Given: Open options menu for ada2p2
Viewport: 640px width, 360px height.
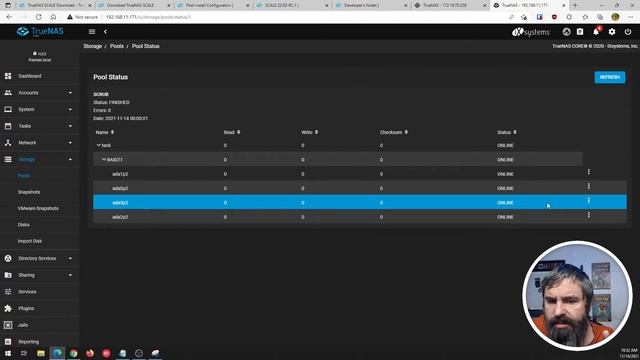Looking at the screenshot, I should tap(589, 215).
